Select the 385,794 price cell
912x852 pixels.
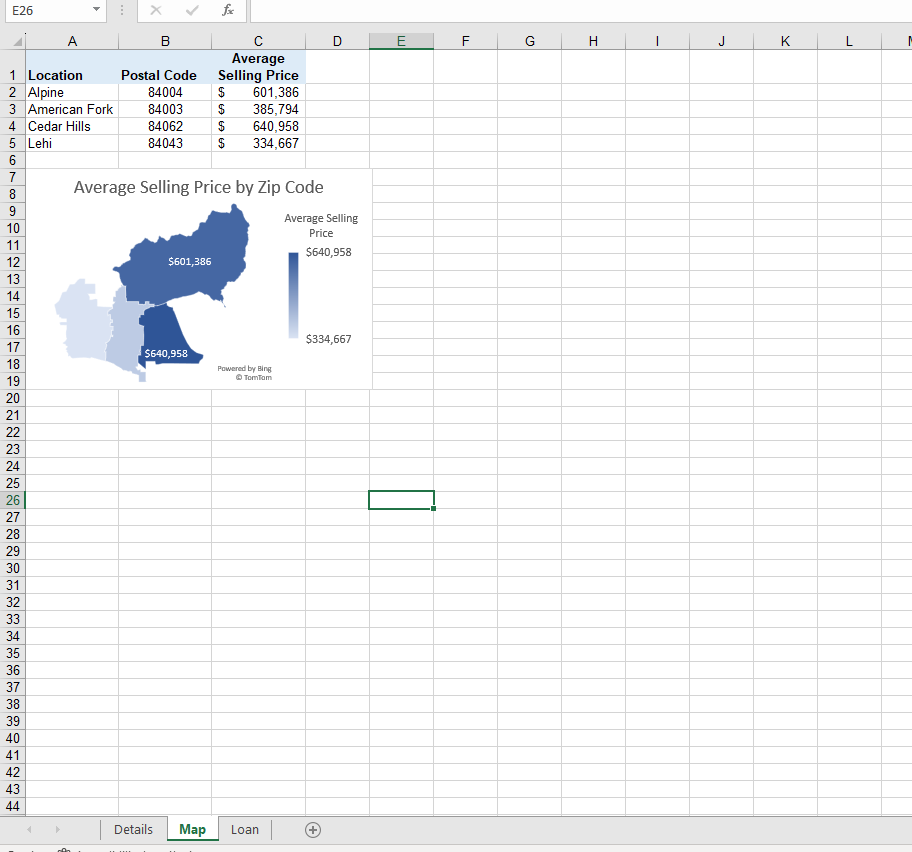click(x=258, y=109)
